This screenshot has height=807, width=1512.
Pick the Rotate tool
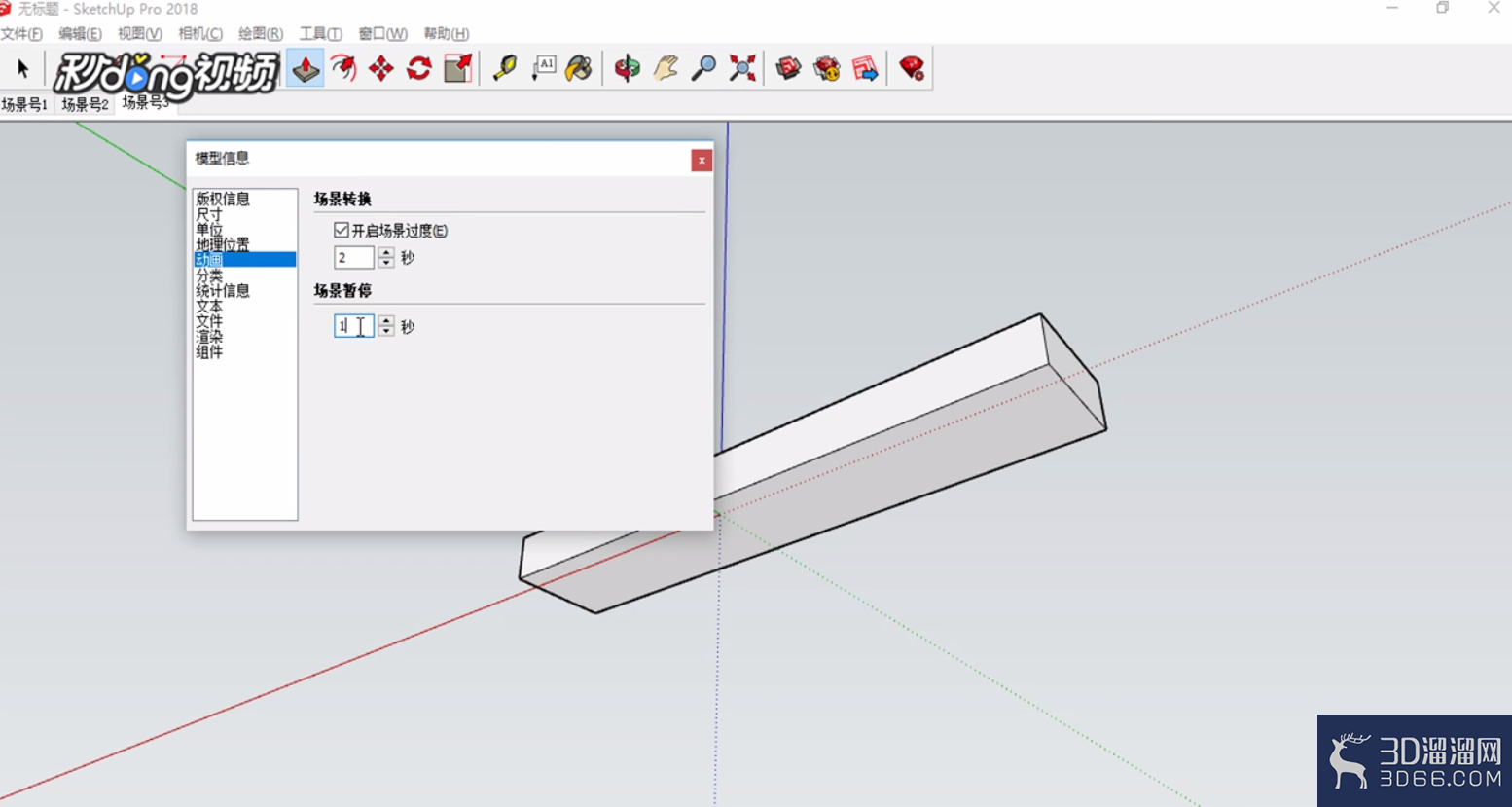pyautogui.click(x=419, y=68)
